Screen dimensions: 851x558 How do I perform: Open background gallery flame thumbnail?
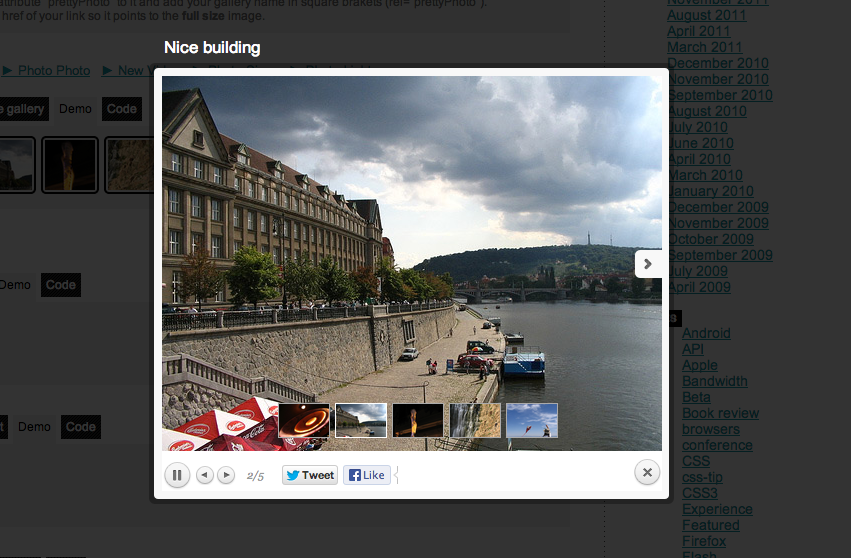click(x=70, y=165)
